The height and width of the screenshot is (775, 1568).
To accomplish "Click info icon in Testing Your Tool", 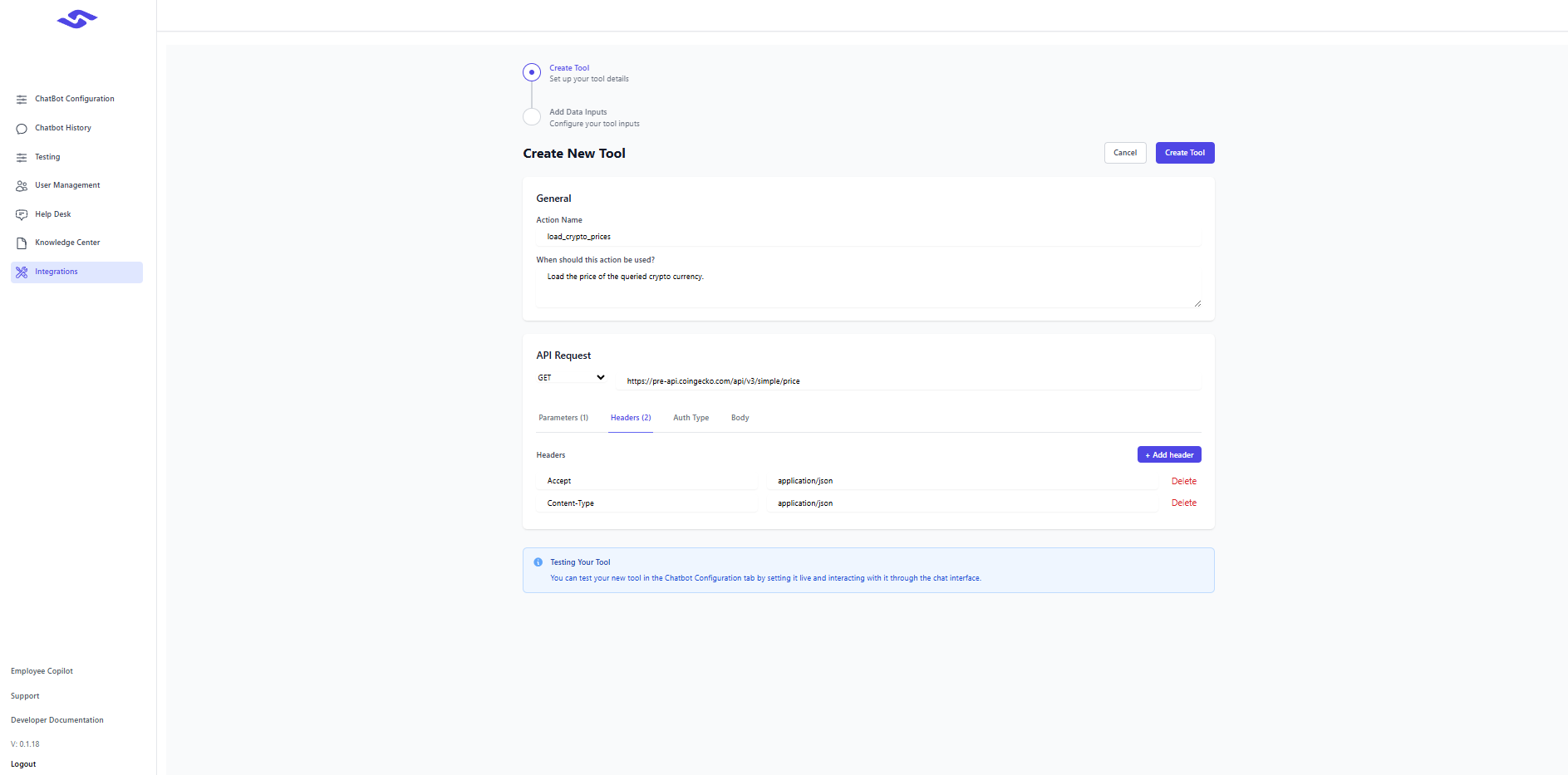I will (538, 562).
